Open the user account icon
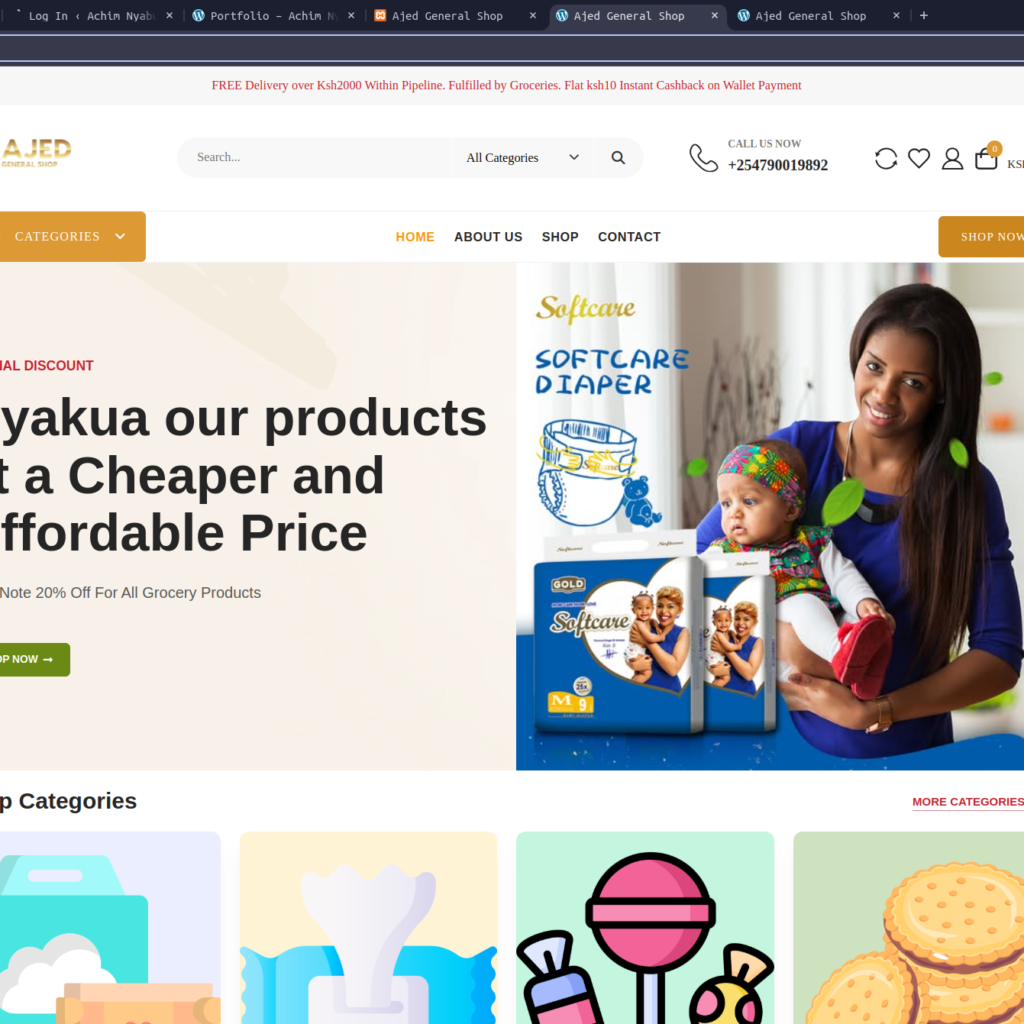 952,159
